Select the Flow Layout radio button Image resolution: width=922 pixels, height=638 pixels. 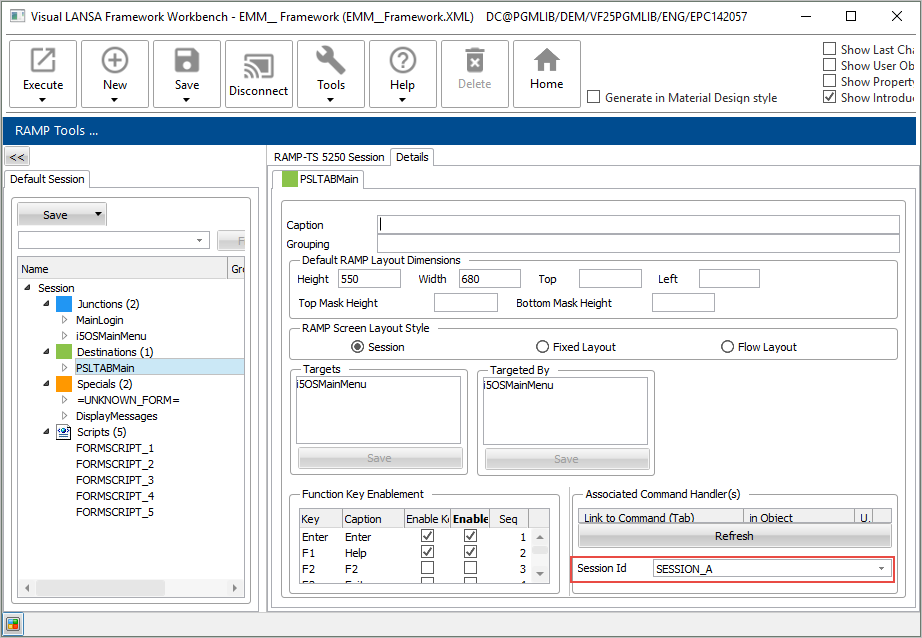click(729, 347)
